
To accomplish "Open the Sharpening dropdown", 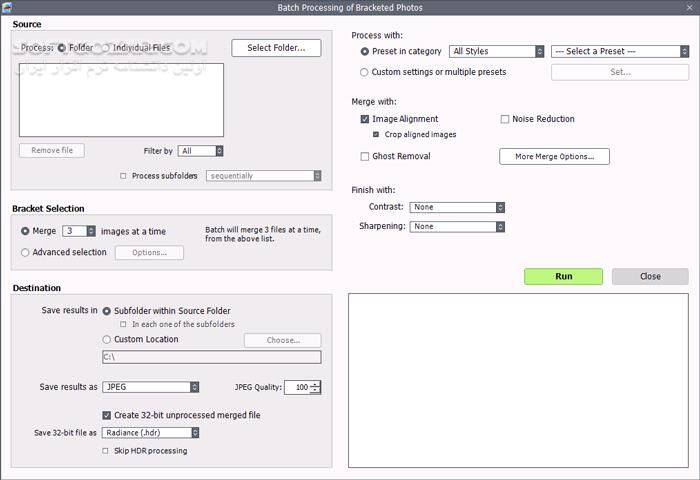I will click(x=458, y=227).
